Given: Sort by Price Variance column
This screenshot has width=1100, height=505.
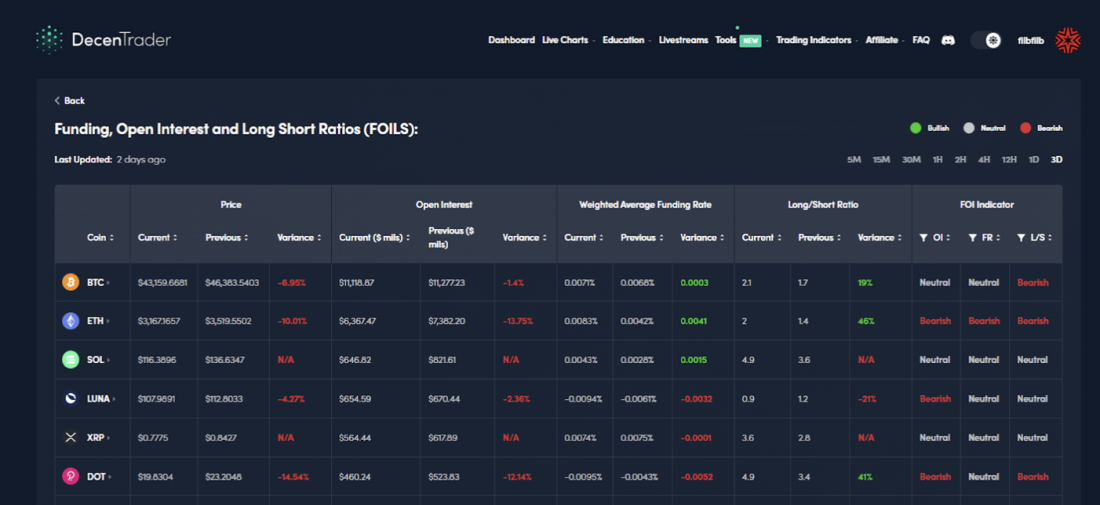Looking at the screenshot, I should (x=298, y=238).
